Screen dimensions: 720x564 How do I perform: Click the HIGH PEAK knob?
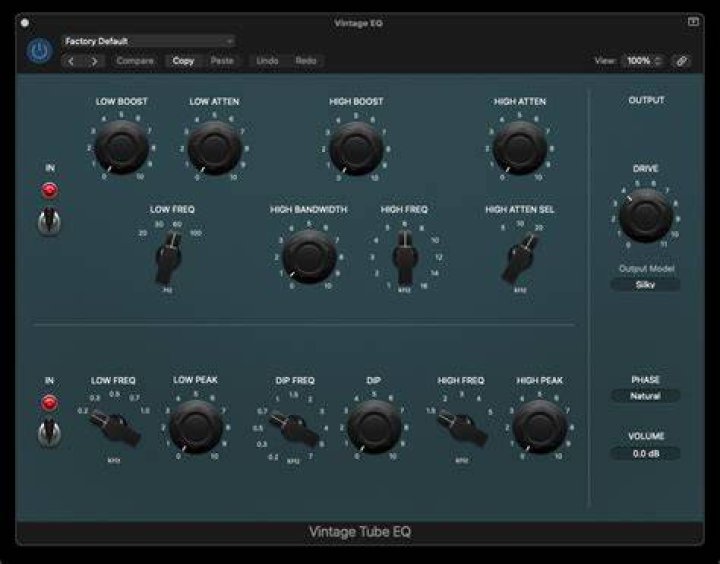pyautogui.click(x=540, y=427)
